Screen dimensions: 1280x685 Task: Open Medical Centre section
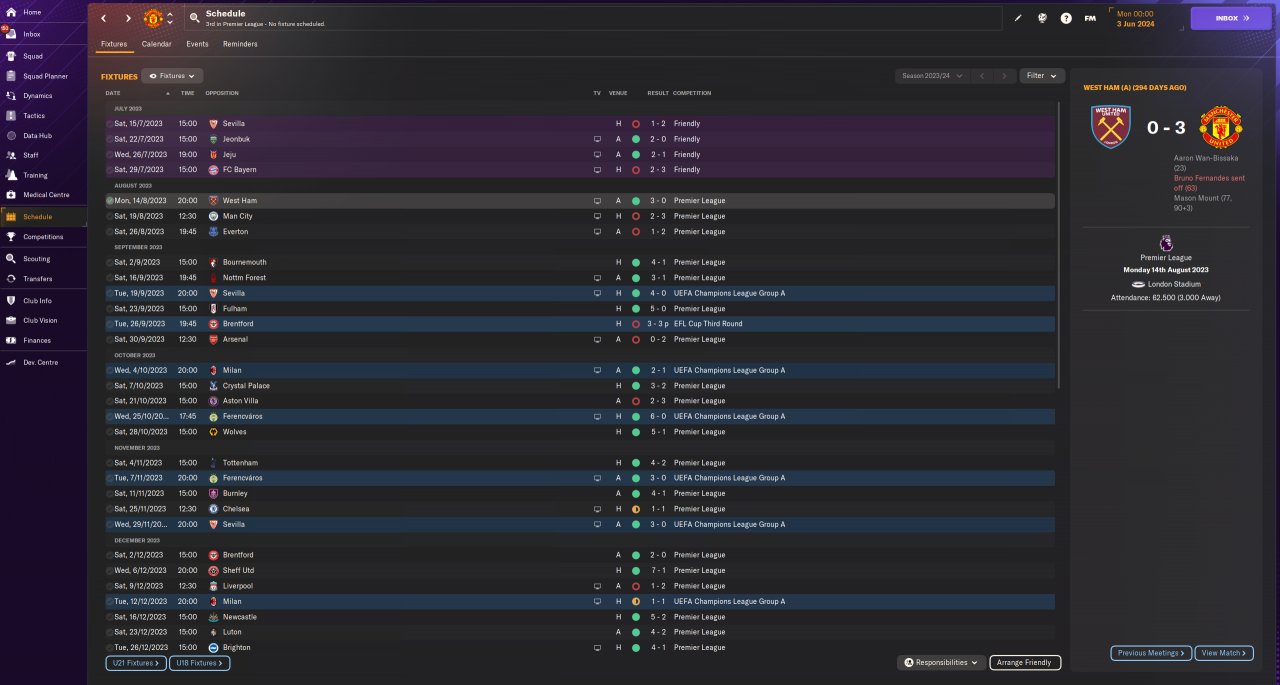[x=44, y=195]
